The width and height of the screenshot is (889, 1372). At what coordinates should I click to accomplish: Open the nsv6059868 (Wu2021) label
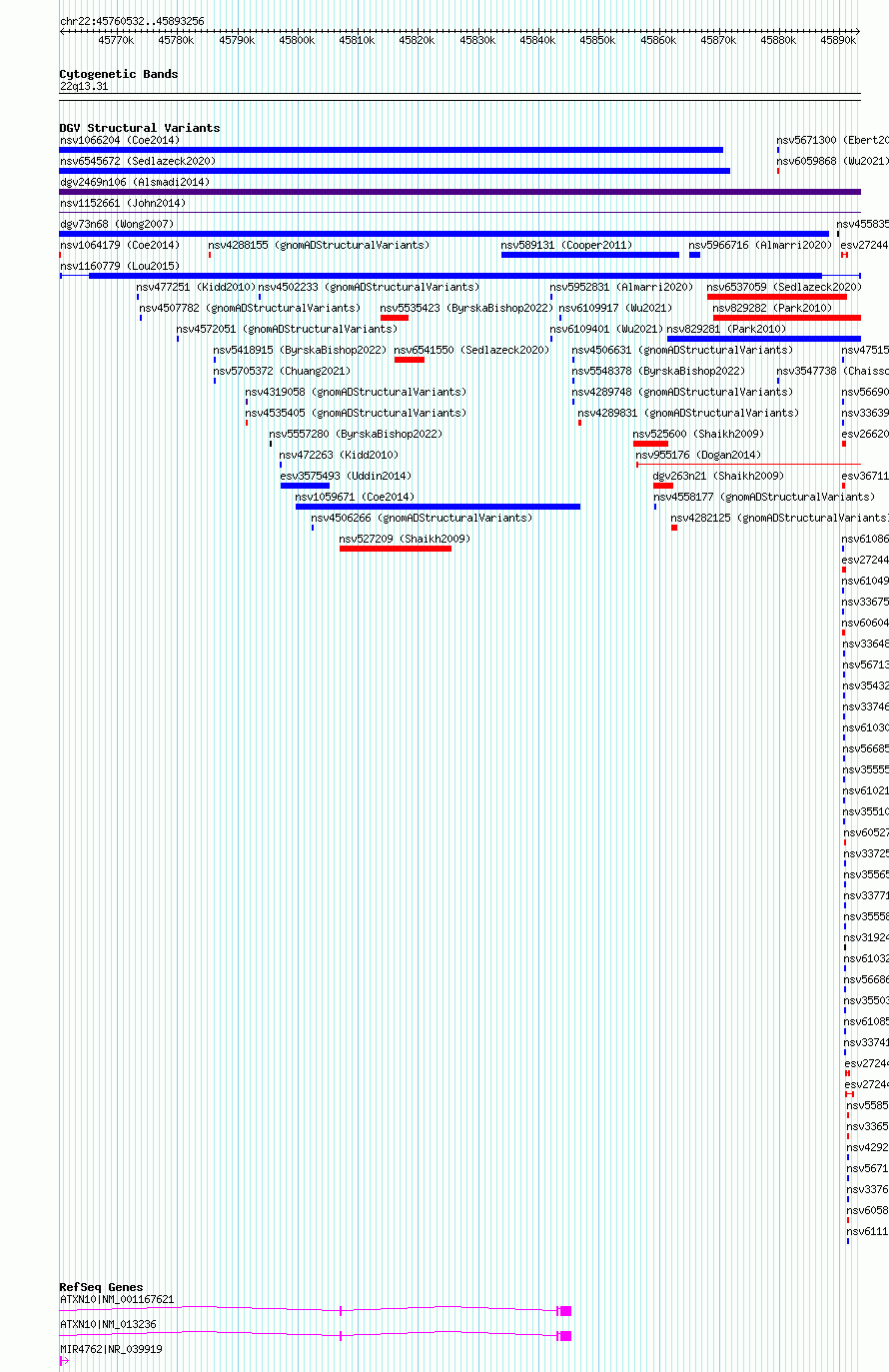pos(833,161)
